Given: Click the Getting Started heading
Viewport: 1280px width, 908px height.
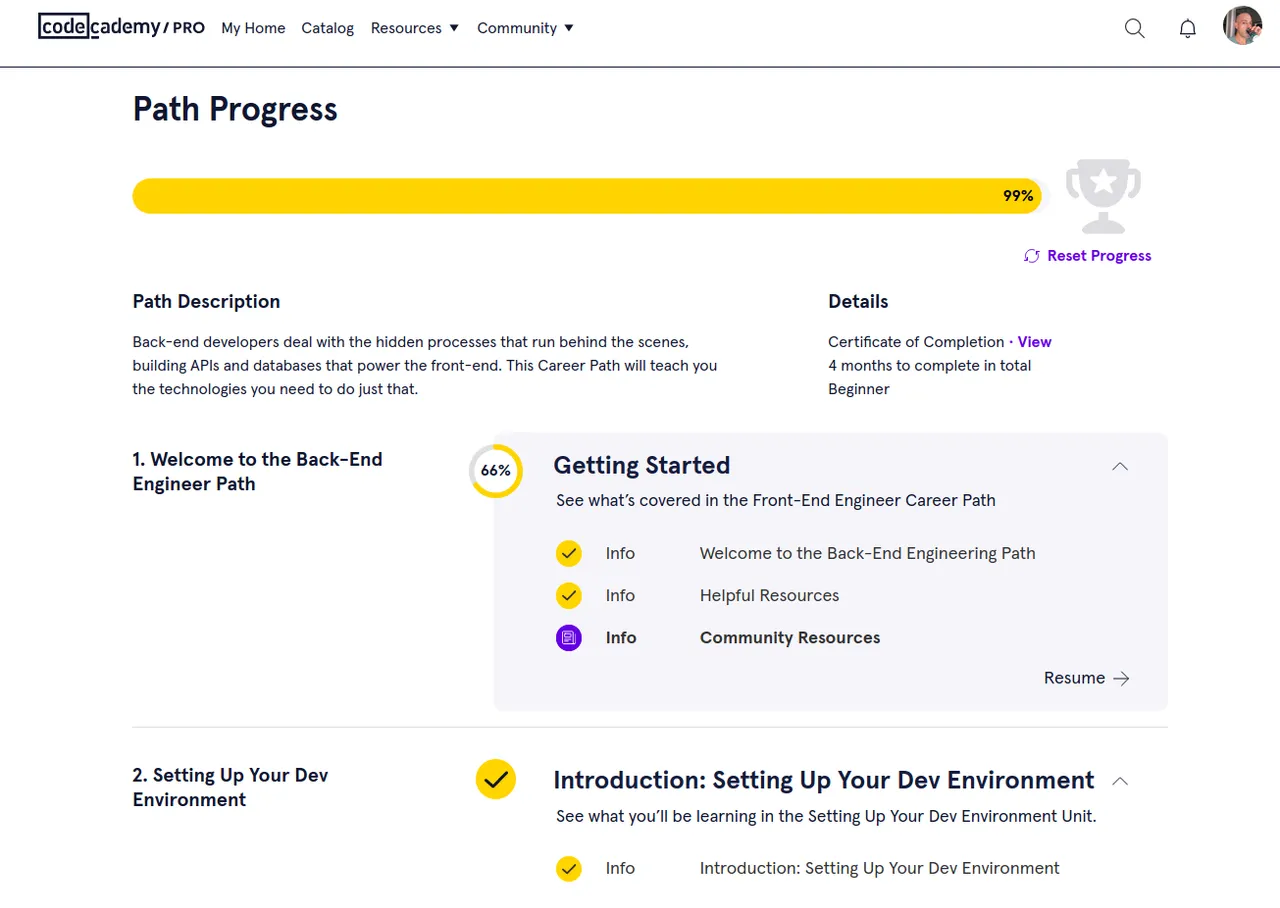Looking at the screenshot, I should click(642, 465).
